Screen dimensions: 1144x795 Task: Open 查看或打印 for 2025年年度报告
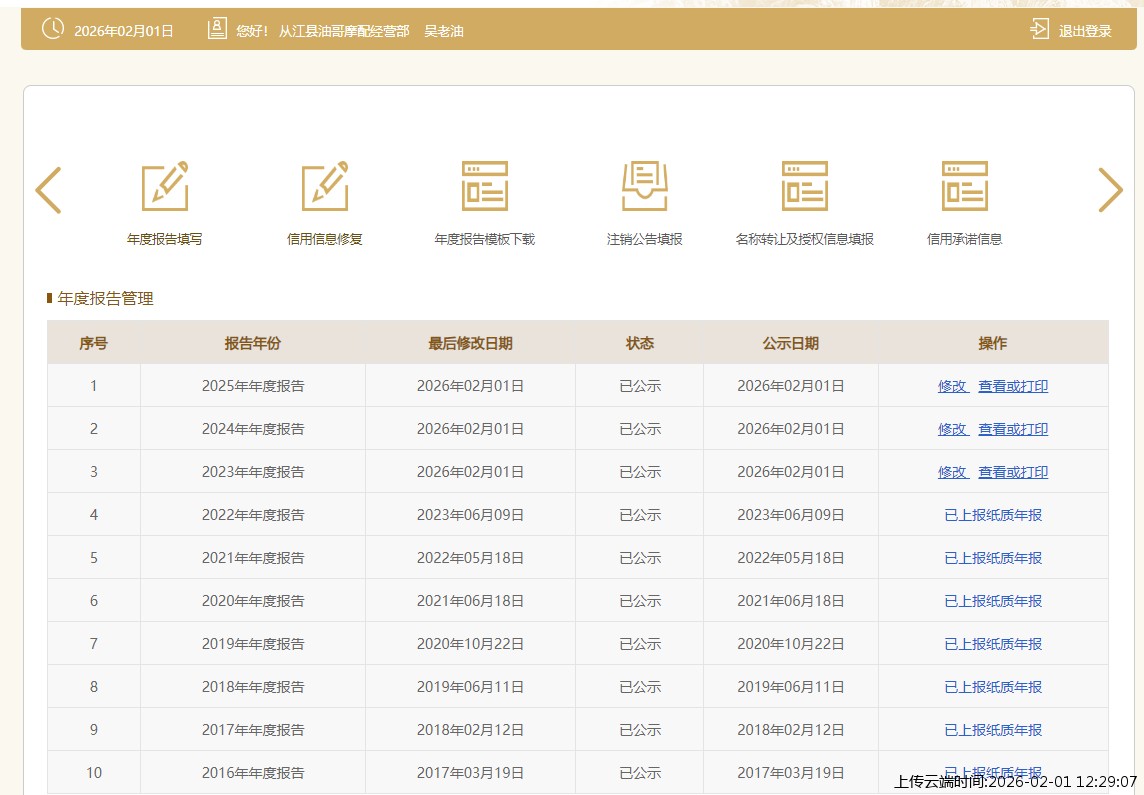(1013, 386)
